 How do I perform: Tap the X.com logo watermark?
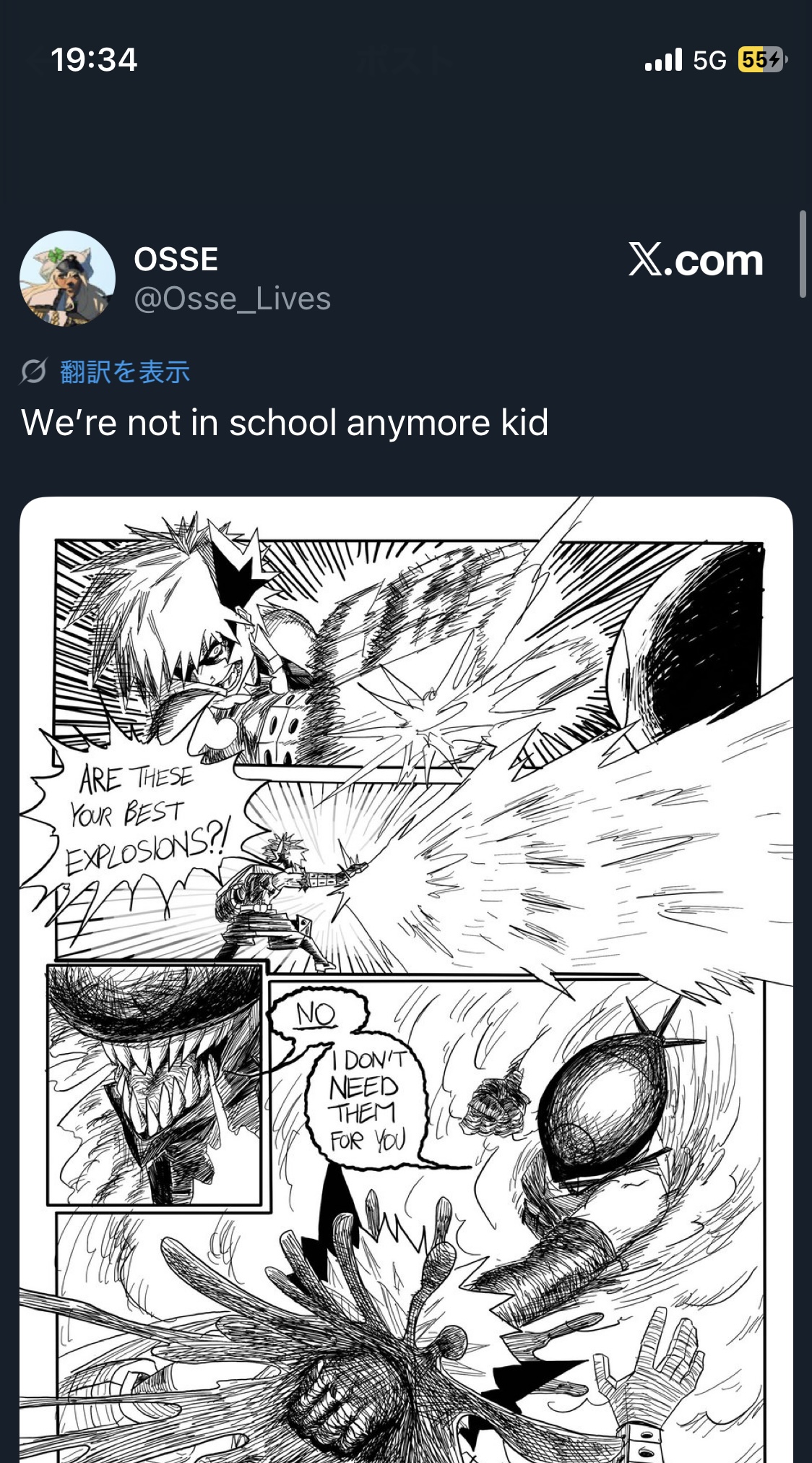[696, 260]
